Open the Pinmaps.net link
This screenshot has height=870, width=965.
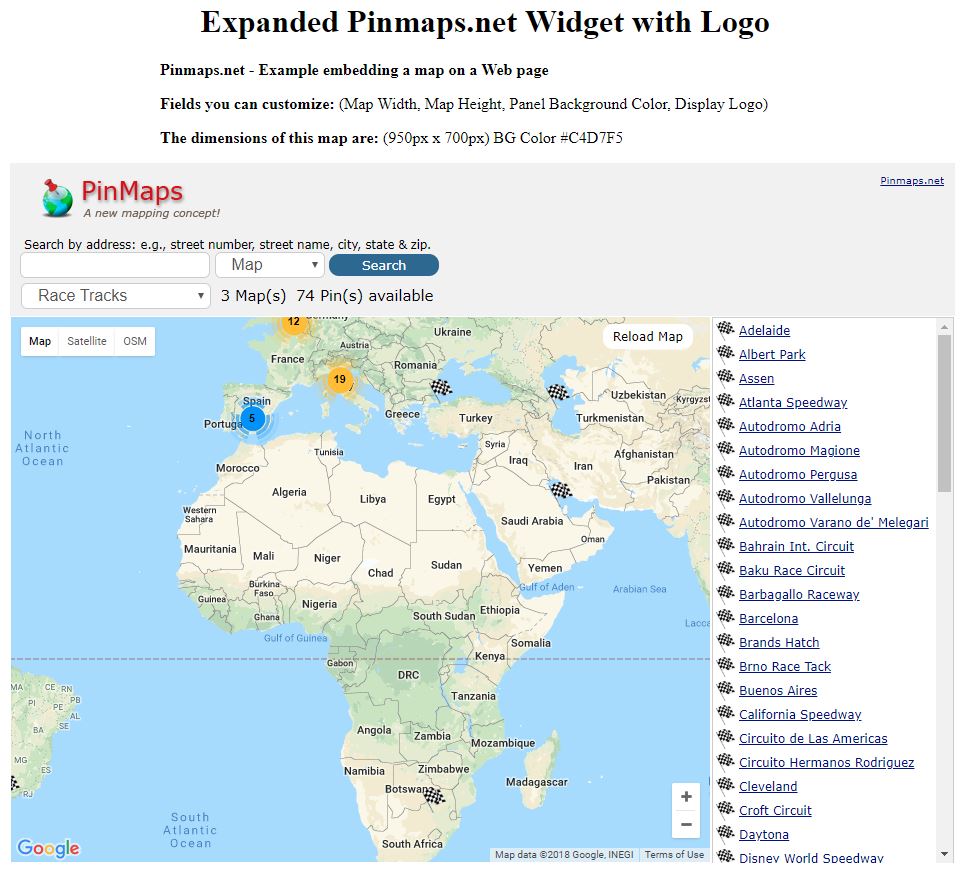(911, 181)
